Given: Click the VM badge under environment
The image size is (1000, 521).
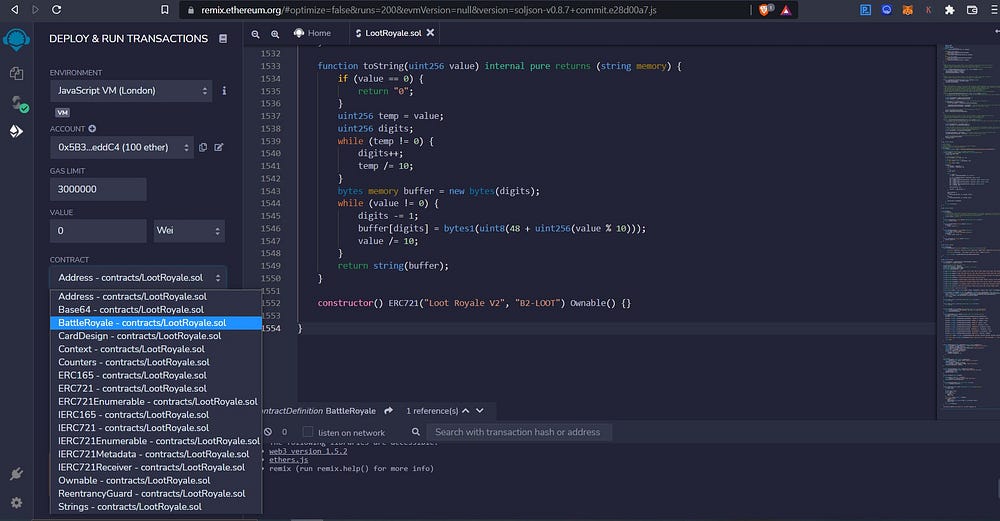Looking at the screenshot, I should (62, 113).
